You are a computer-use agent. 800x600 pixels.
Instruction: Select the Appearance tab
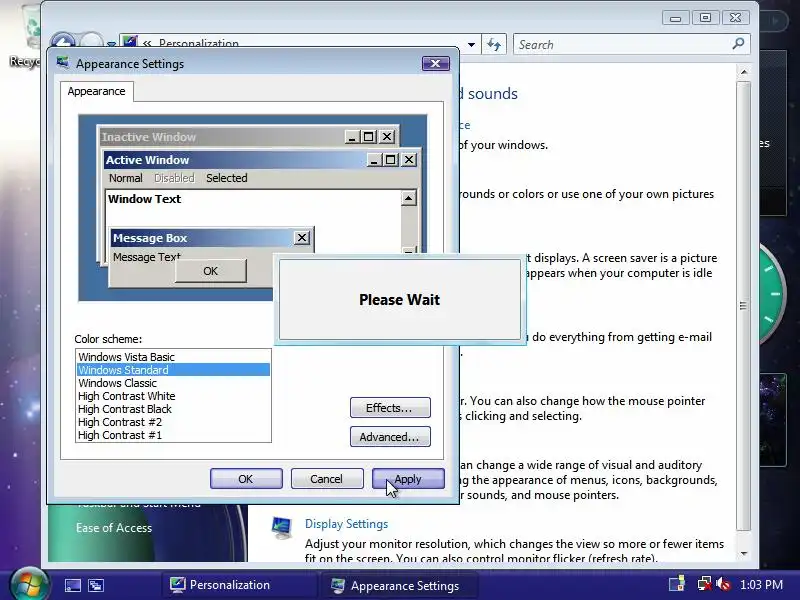[x=96, y=91]
